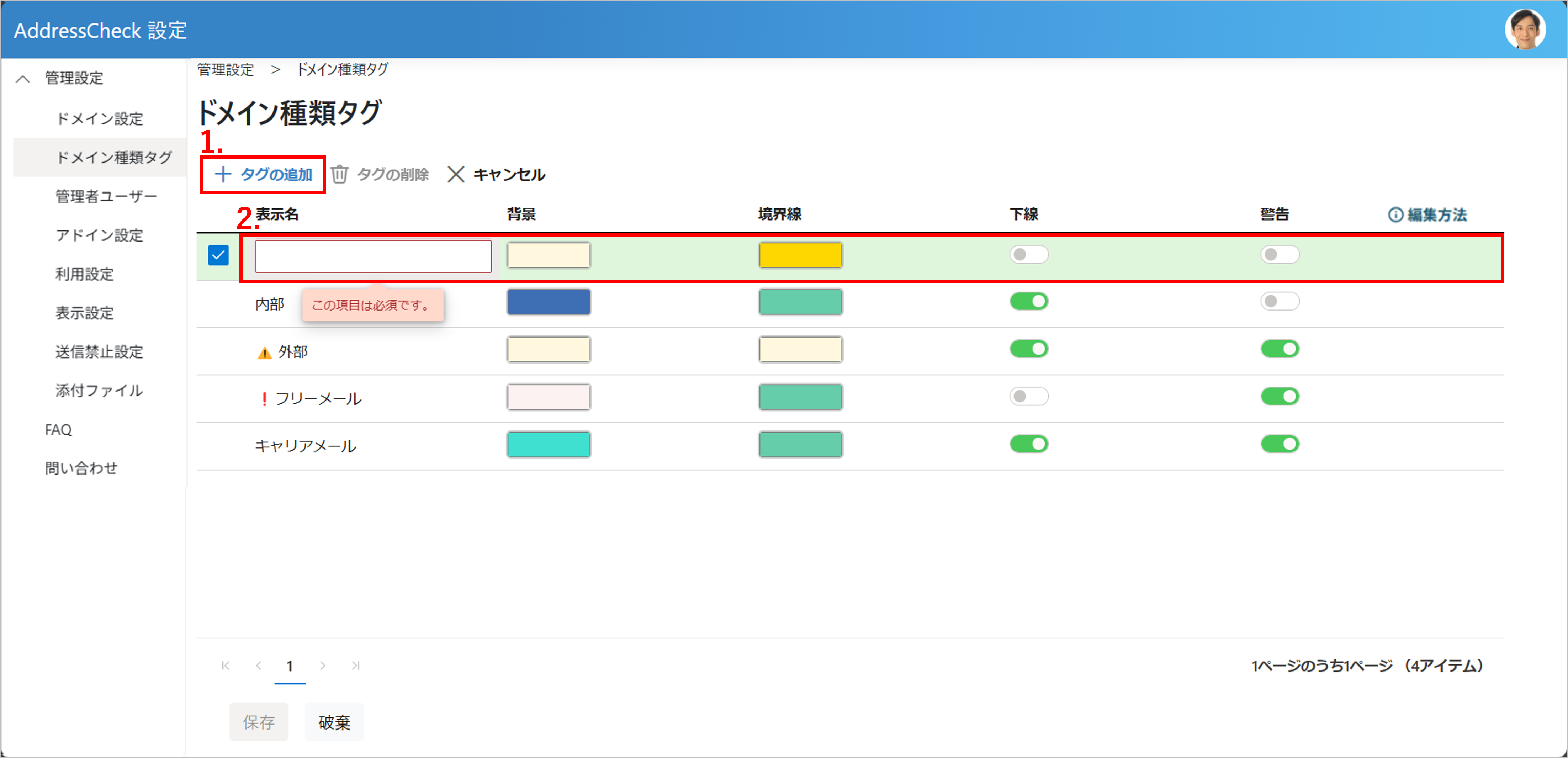Click the empty 表示名 input field
This screenshot has width=1568, height=758.
coord(372,256)
